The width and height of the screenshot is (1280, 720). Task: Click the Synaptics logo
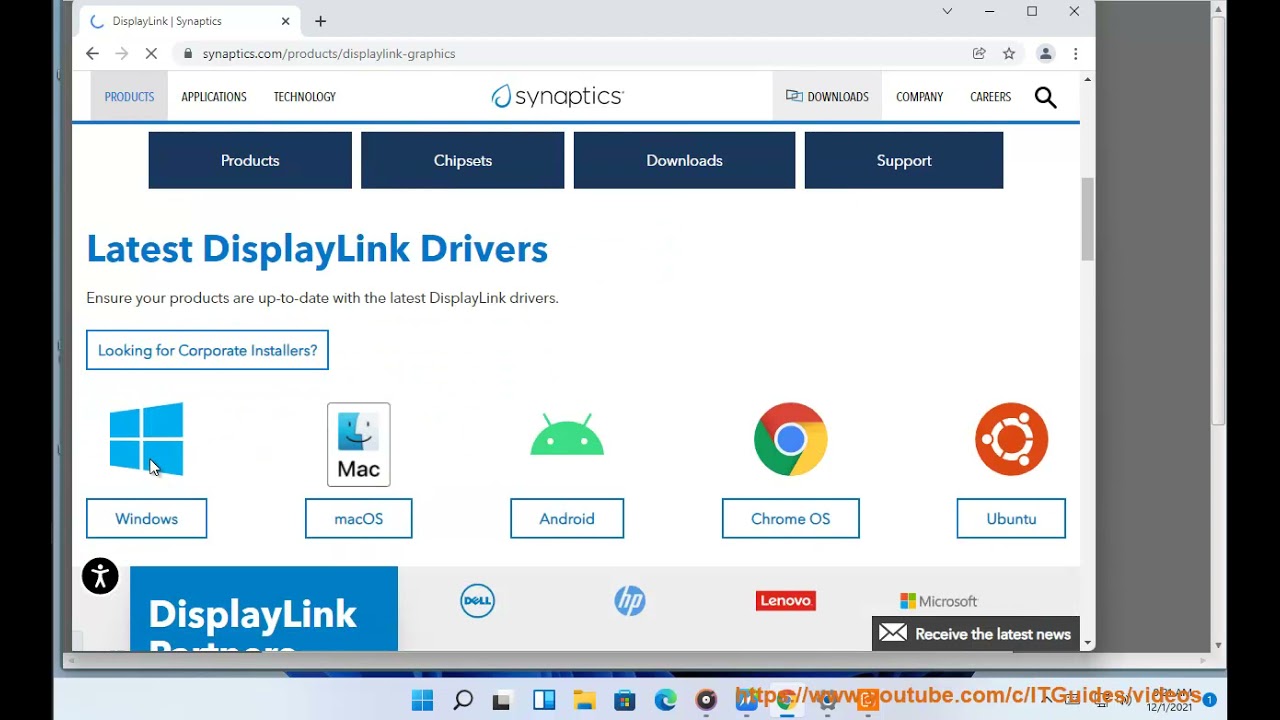(557, 96)
